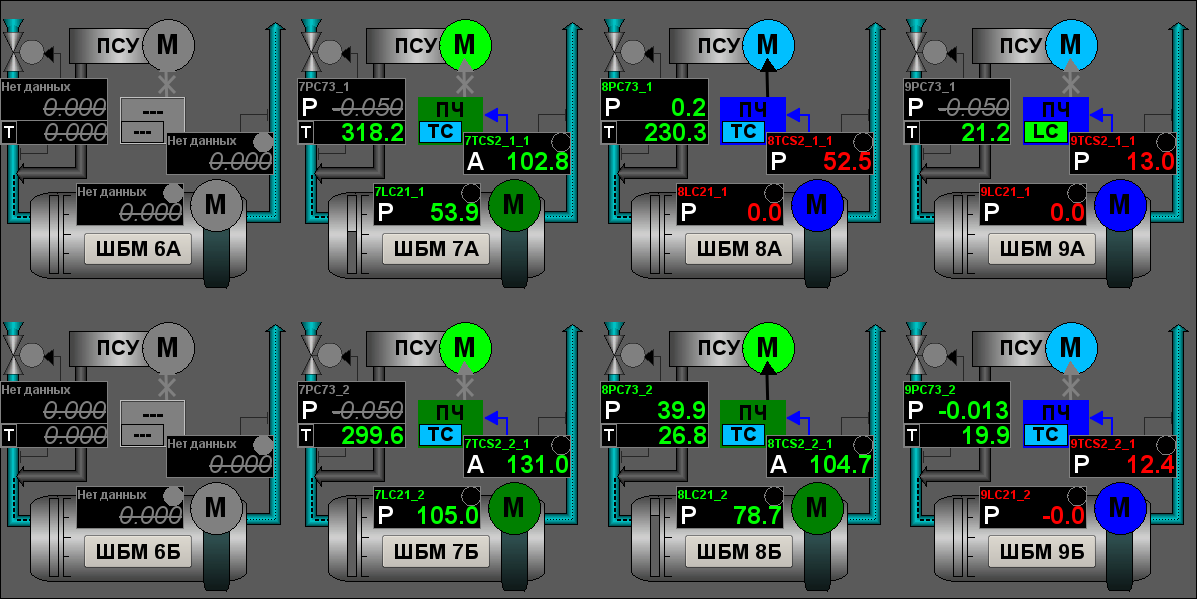Open the blue ПЧ block of ШБМ 8А
The image size is (1197, 599).
(x=753, y=109)
